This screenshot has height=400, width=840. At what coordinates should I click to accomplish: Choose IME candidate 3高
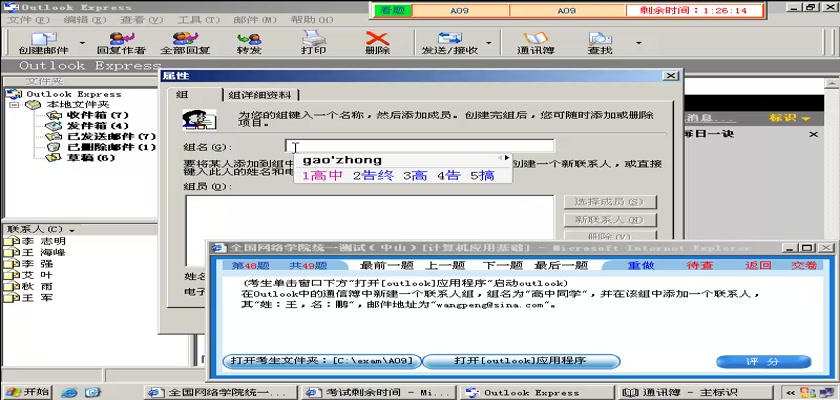click(415, 176)
